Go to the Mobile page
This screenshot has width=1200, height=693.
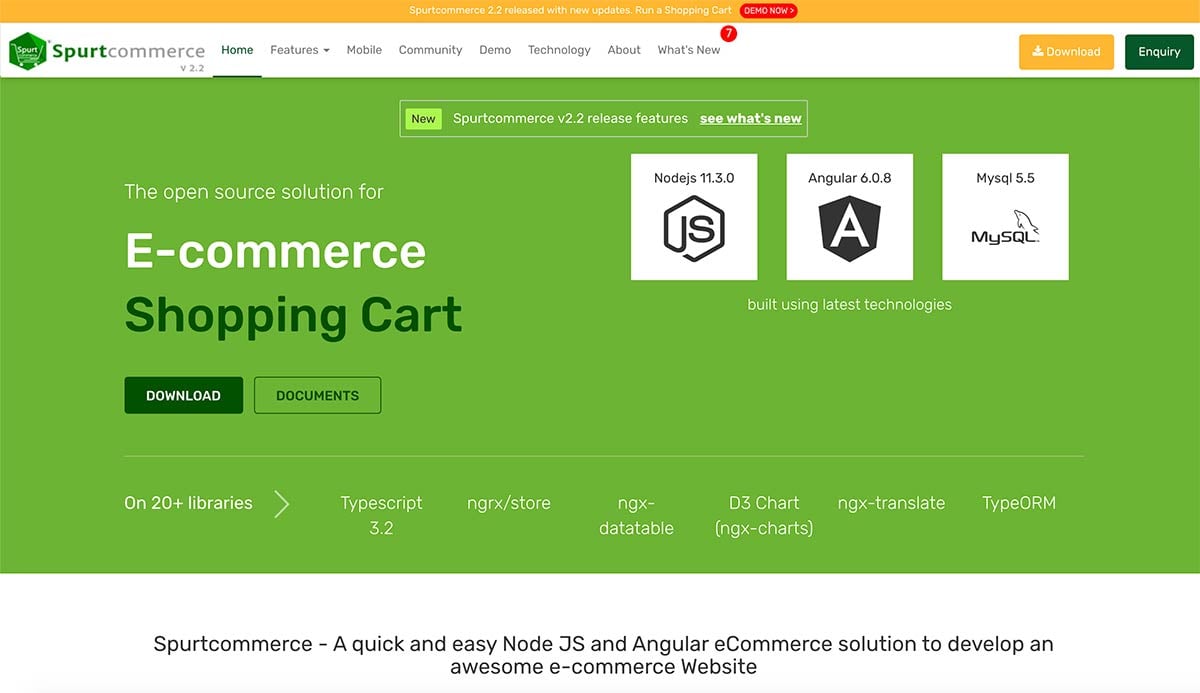[364, 50]
